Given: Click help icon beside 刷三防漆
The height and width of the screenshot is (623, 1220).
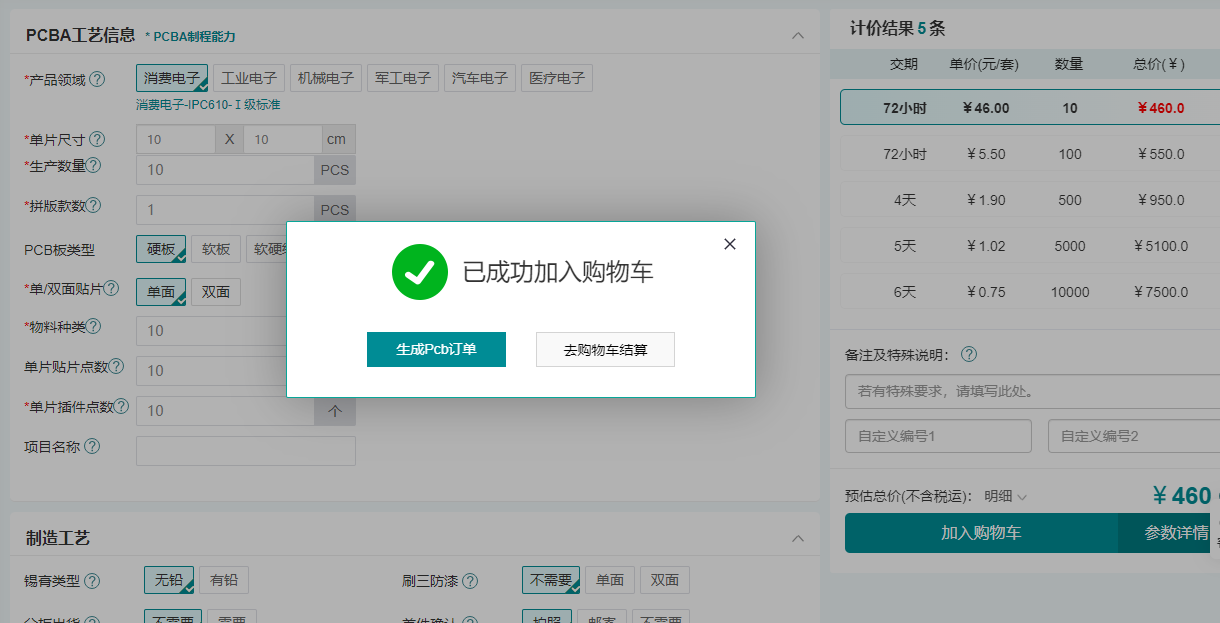Looking at the screenshot, I should tap(470, 581).
